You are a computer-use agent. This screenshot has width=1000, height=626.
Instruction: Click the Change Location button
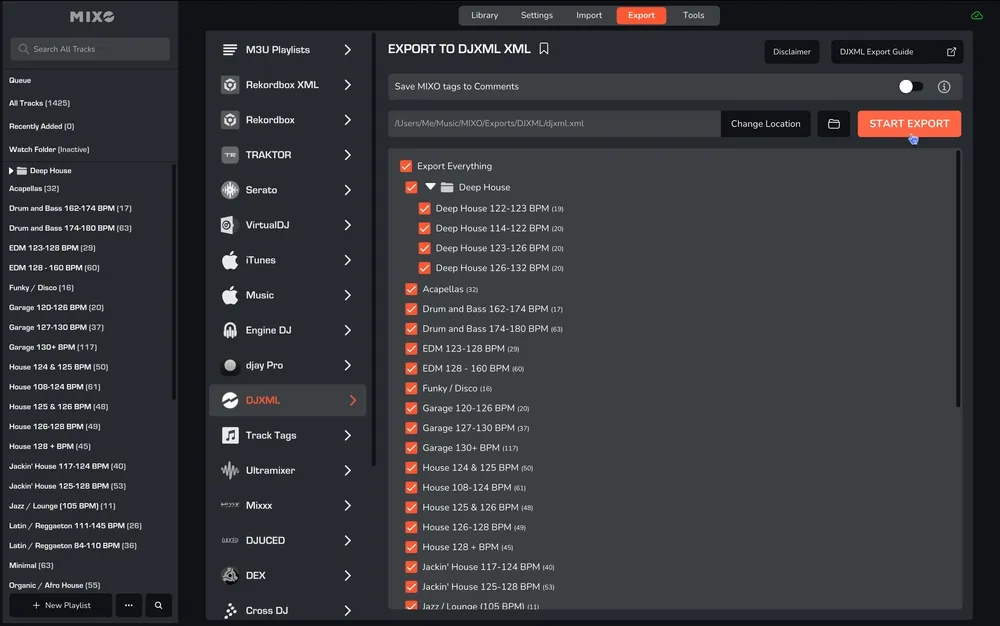coord(765,124)
